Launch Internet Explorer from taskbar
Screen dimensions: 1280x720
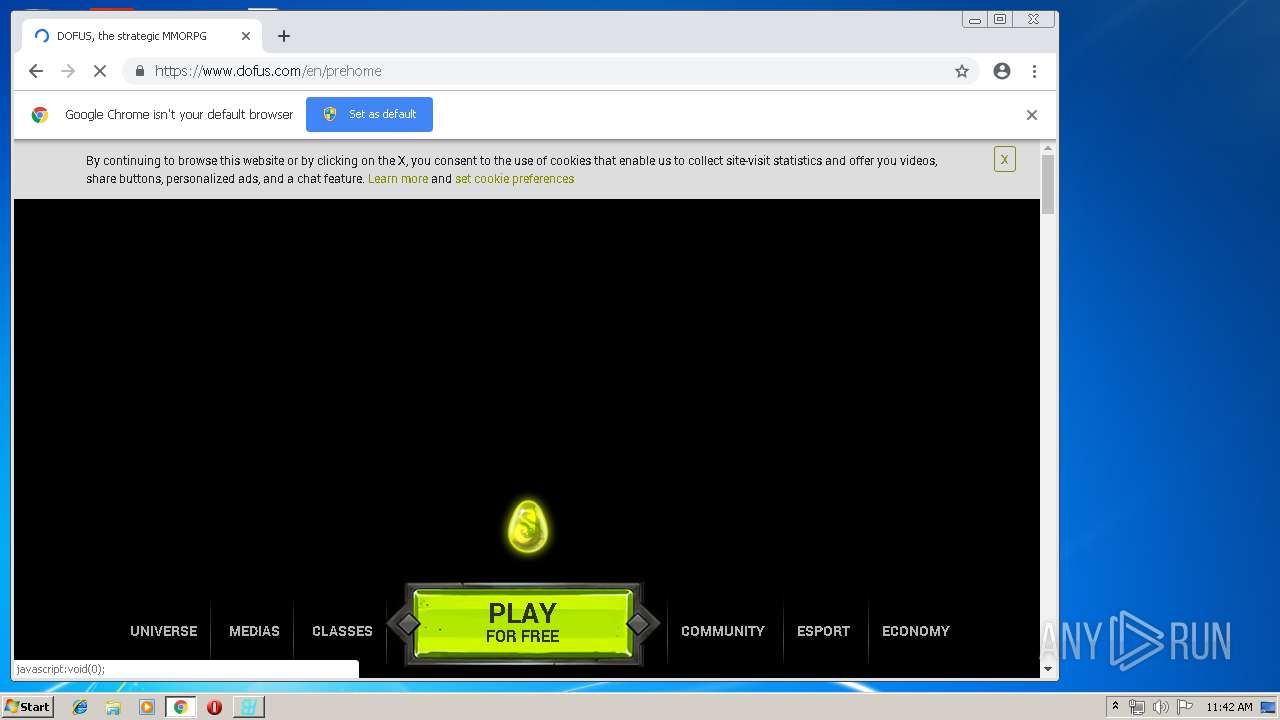coord(80,707)
